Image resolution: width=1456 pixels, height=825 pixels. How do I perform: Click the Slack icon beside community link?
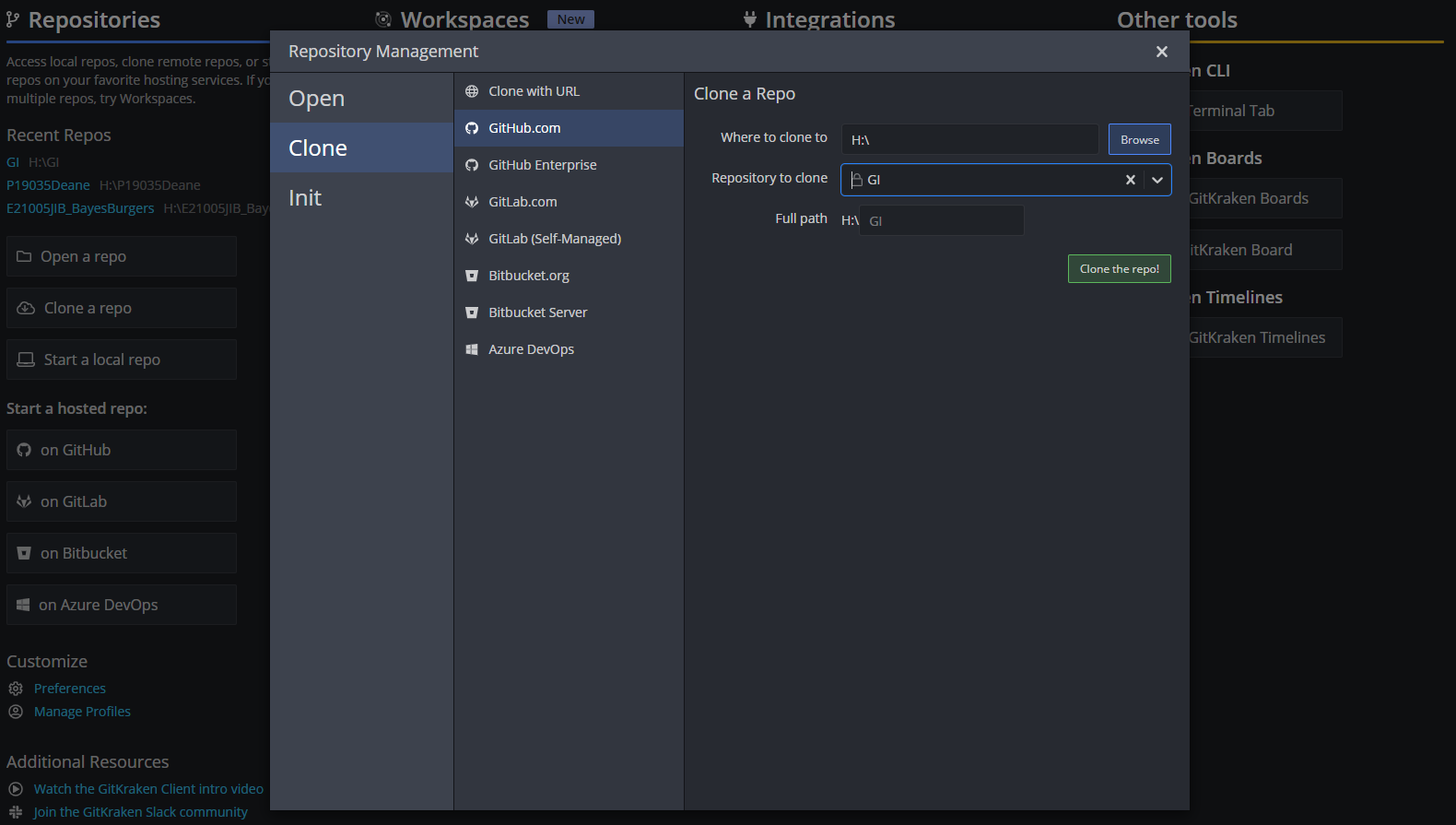(x=16, y=812)
